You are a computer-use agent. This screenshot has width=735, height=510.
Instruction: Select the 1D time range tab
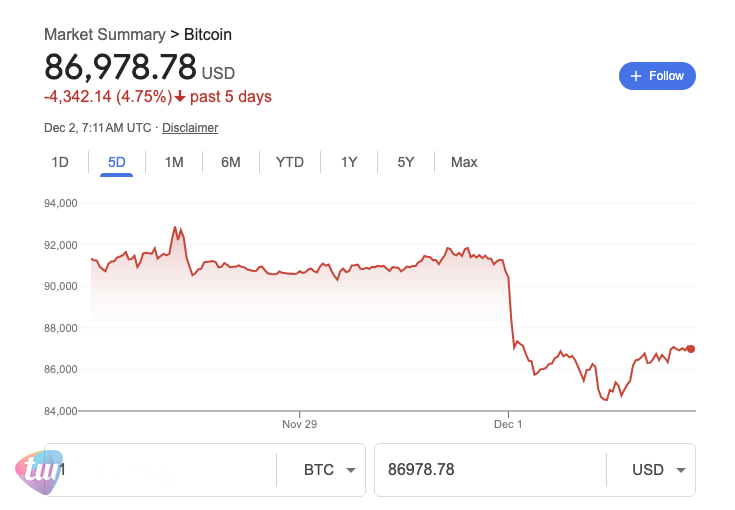(x=60, y=162)
